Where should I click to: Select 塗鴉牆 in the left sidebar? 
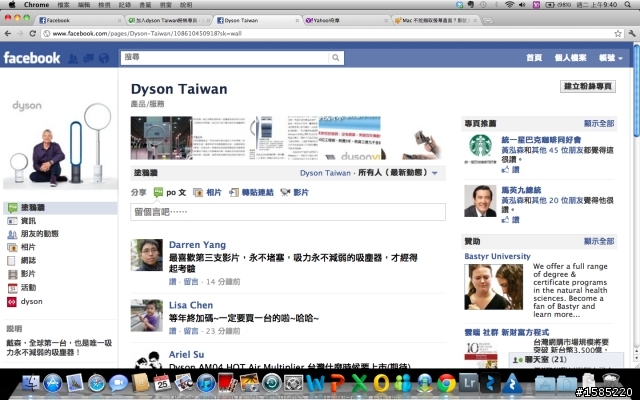pos(60,207)
